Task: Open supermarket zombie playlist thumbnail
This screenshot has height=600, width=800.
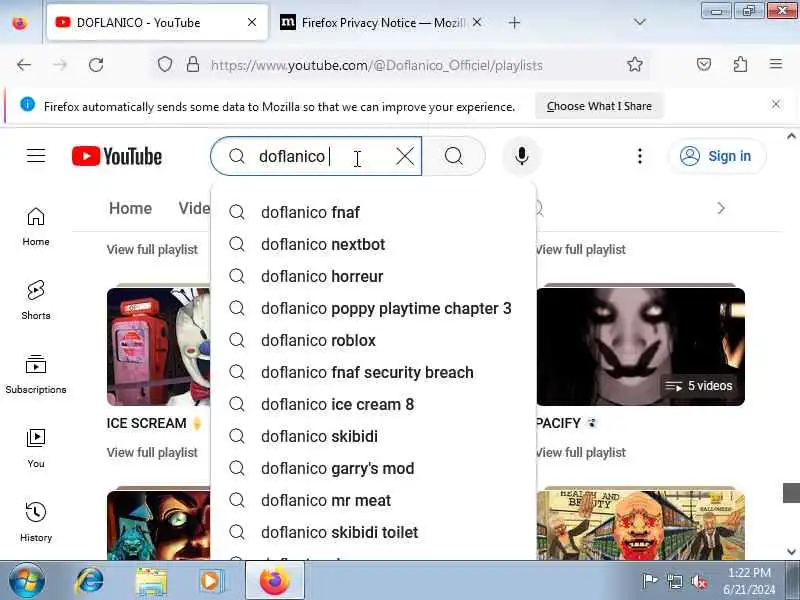Action: [x=640, y=525]
